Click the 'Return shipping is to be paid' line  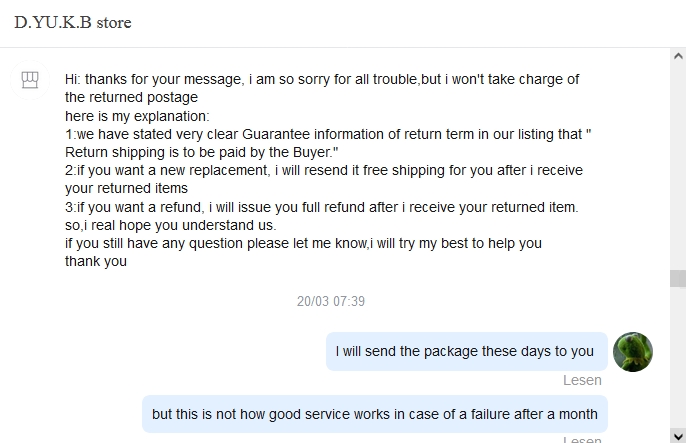coord(202,152)
